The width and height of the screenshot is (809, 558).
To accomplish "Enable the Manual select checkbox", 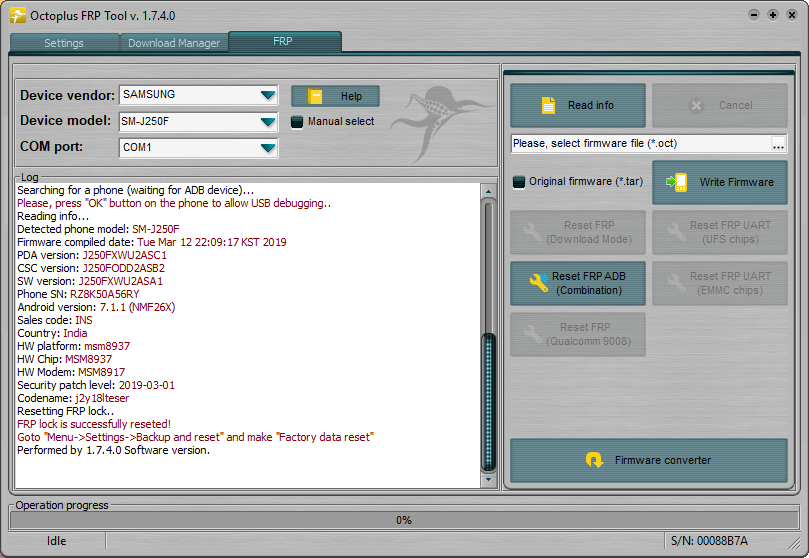I will tap(297, 122).
